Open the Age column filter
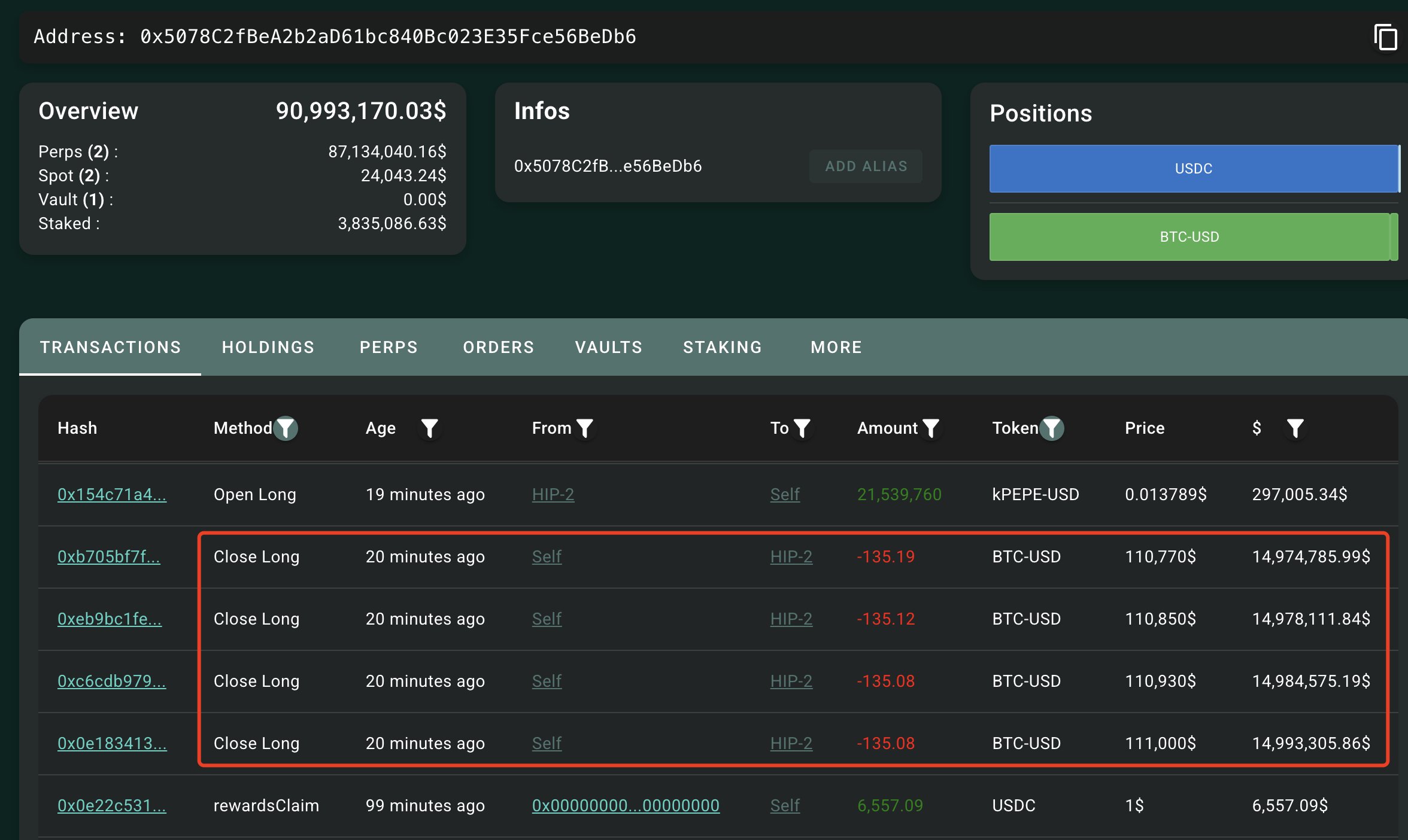This screenshot has width=1408, height=840. [429, 428]
